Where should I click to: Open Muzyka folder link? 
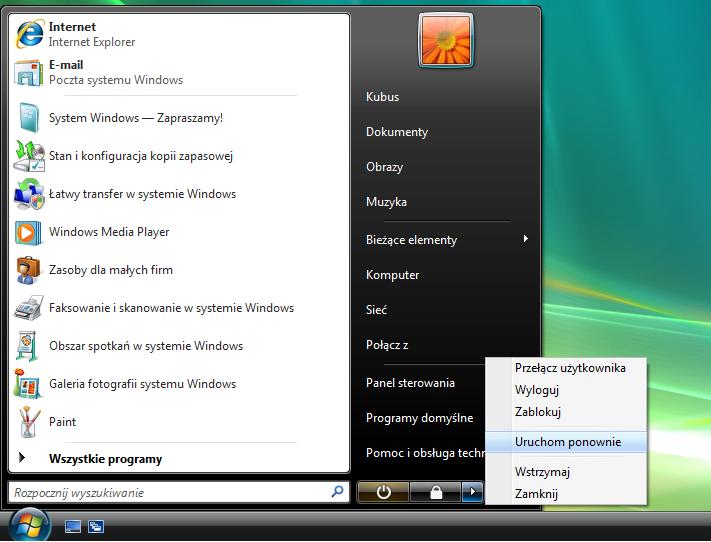386,202
